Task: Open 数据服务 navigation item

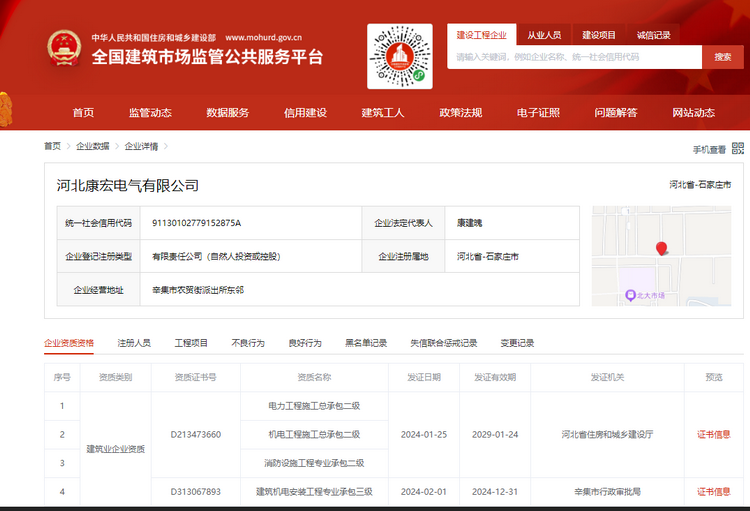Action: click(x=228, y=112)
